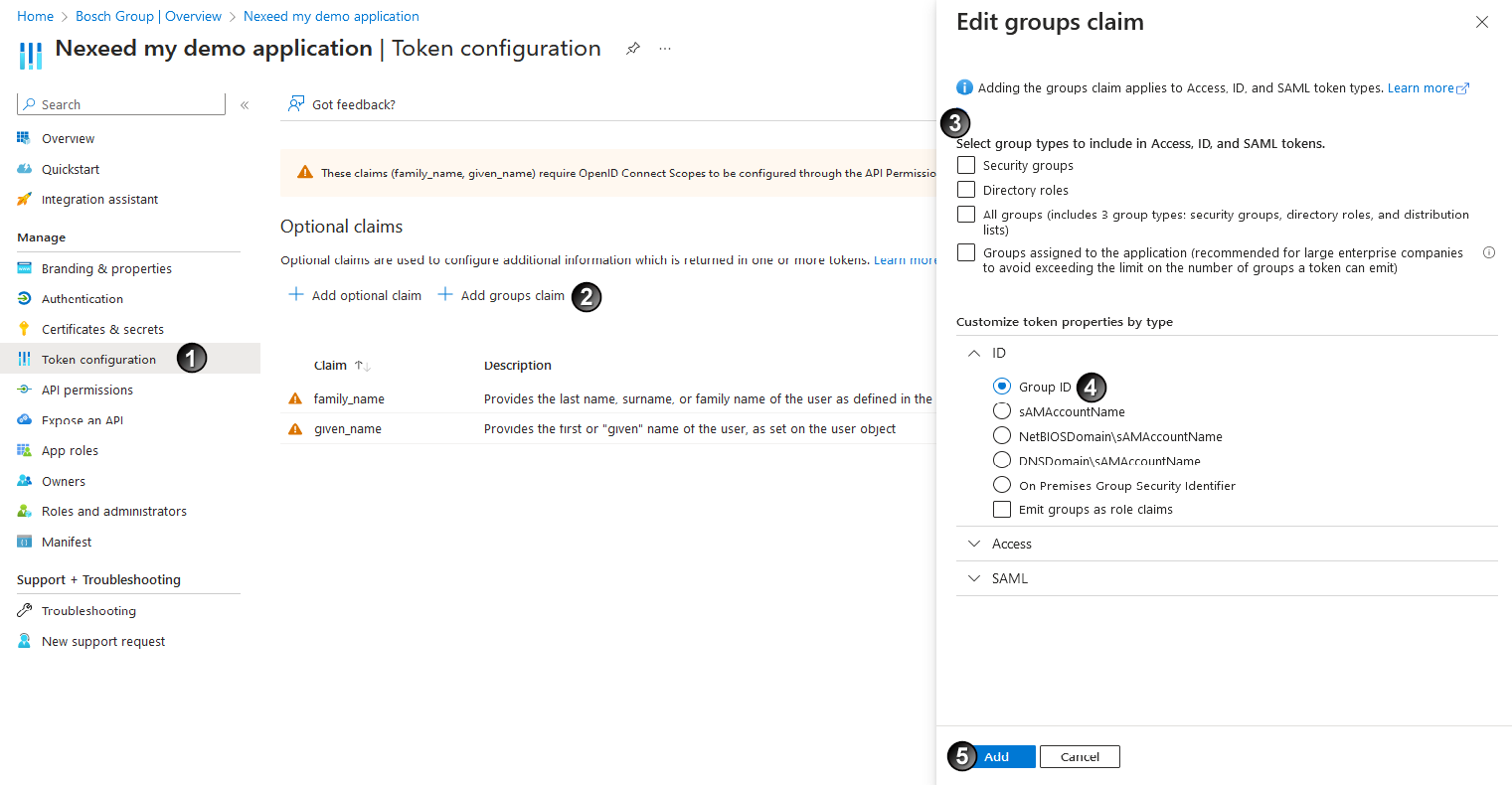Select the sAMAccountName radio button

(x=1002, y=410)
